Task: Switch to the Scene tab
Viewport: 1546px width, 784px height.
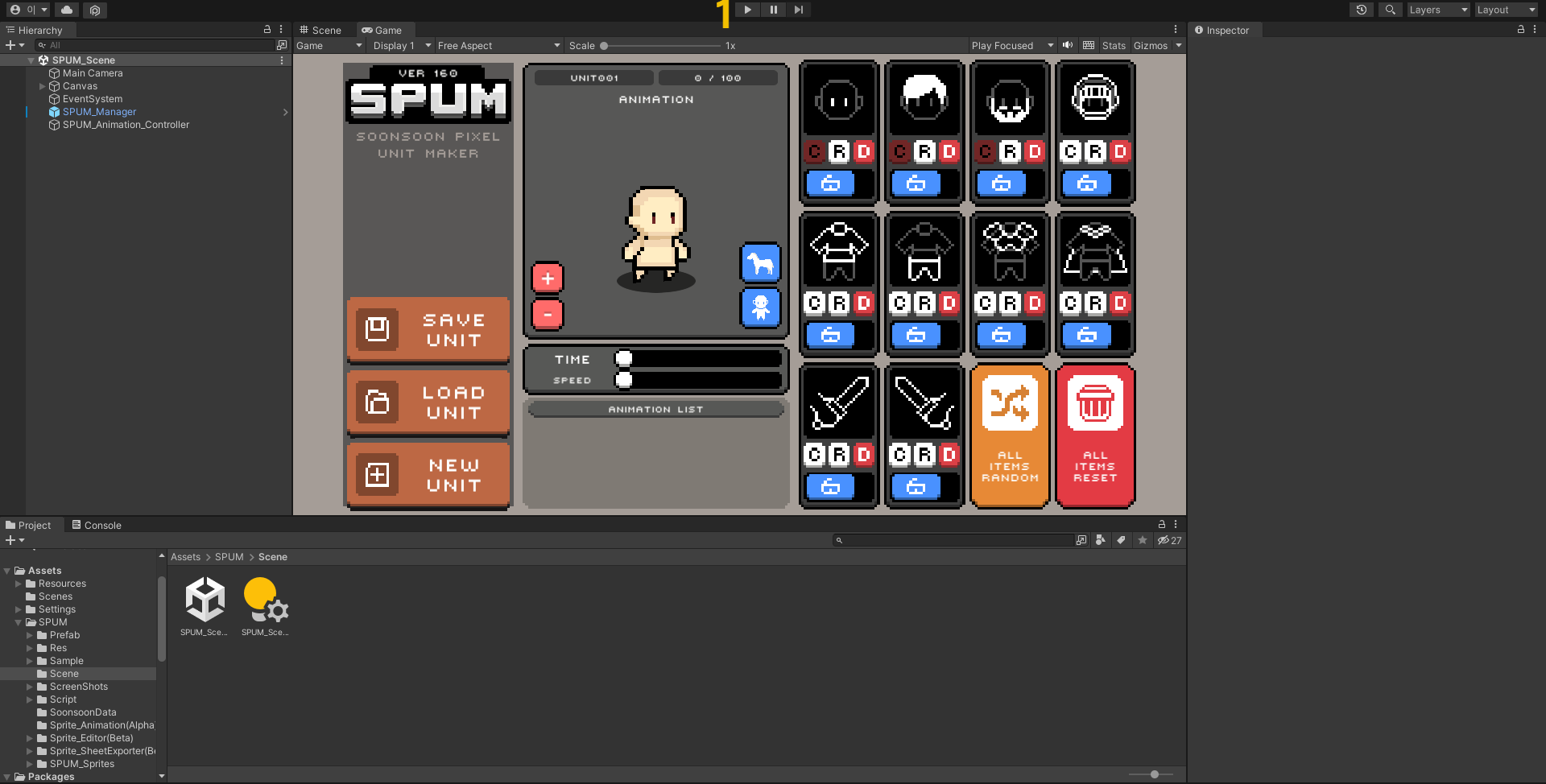Action: click(x=320, y=30)
